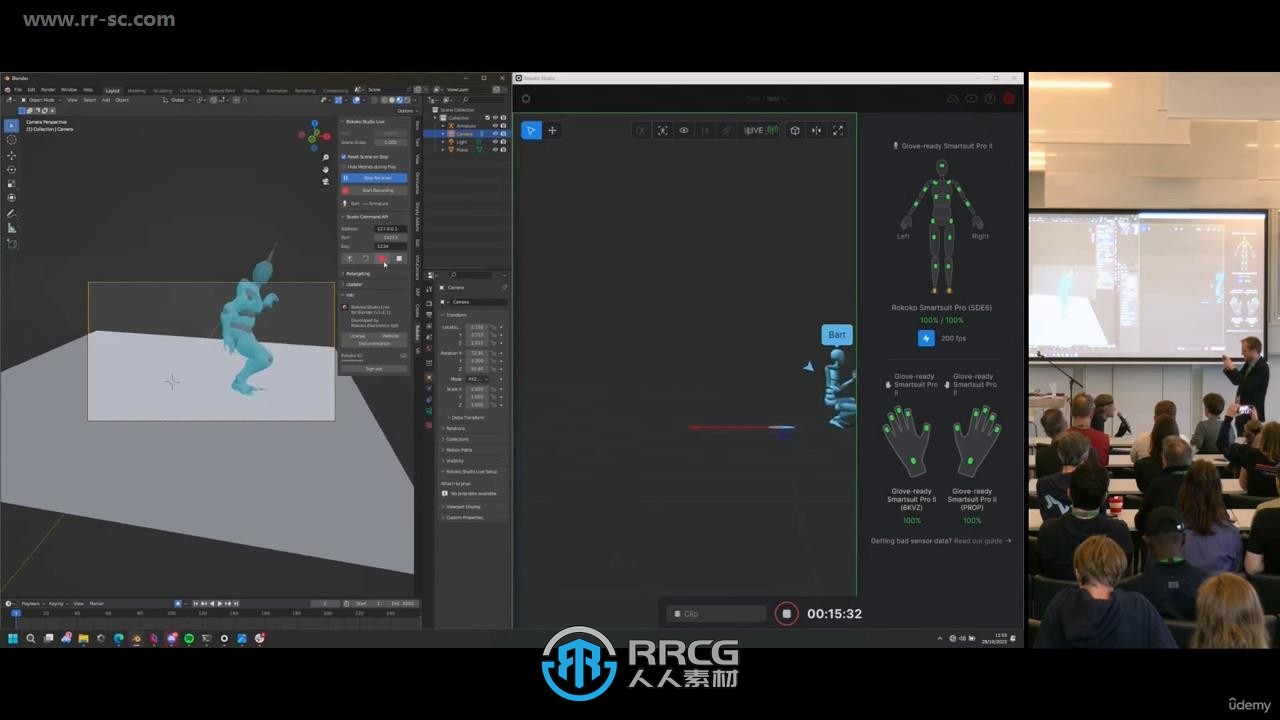Click the reset/refresh icon in Studio Command API
1280x720 pixels.
365,258
